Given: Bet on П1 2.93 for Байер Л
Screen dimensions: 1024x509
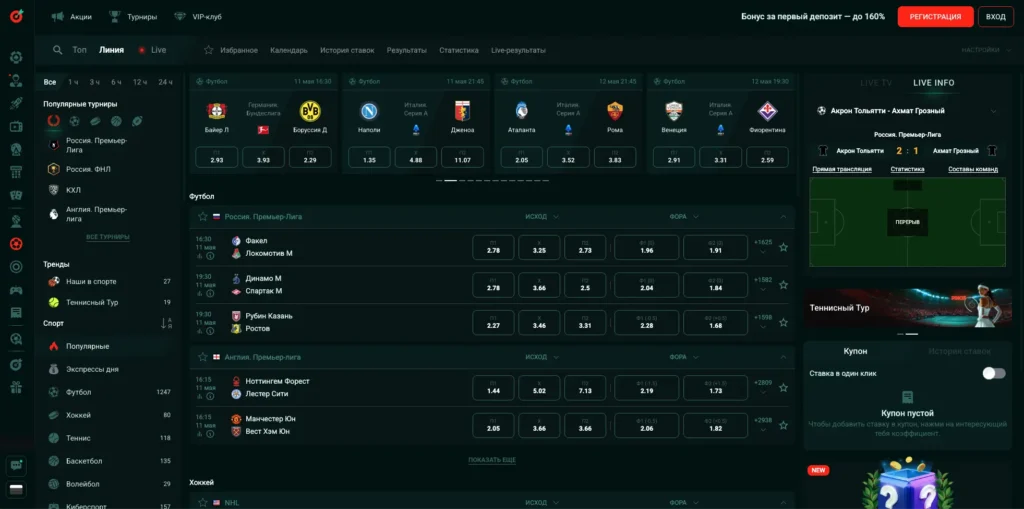Looking at the screenshot, I should (217, 157).
